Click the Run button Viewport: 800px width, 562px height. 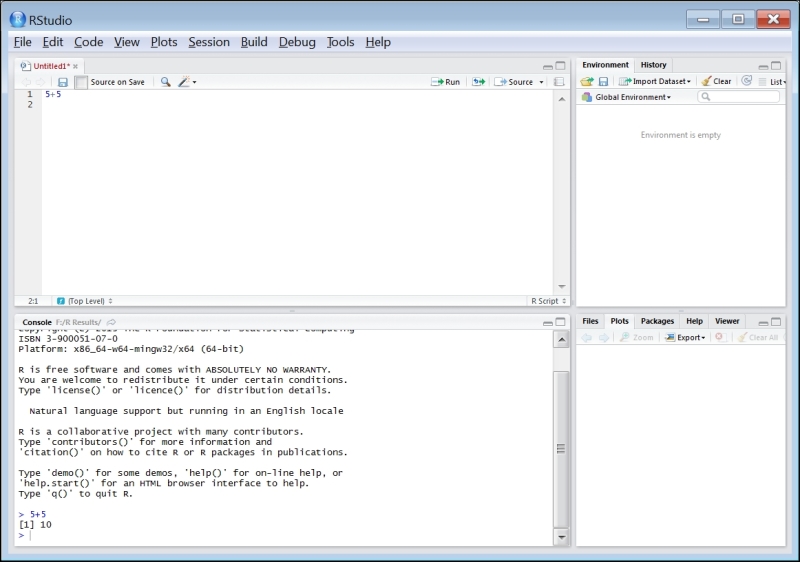[445, 82]
